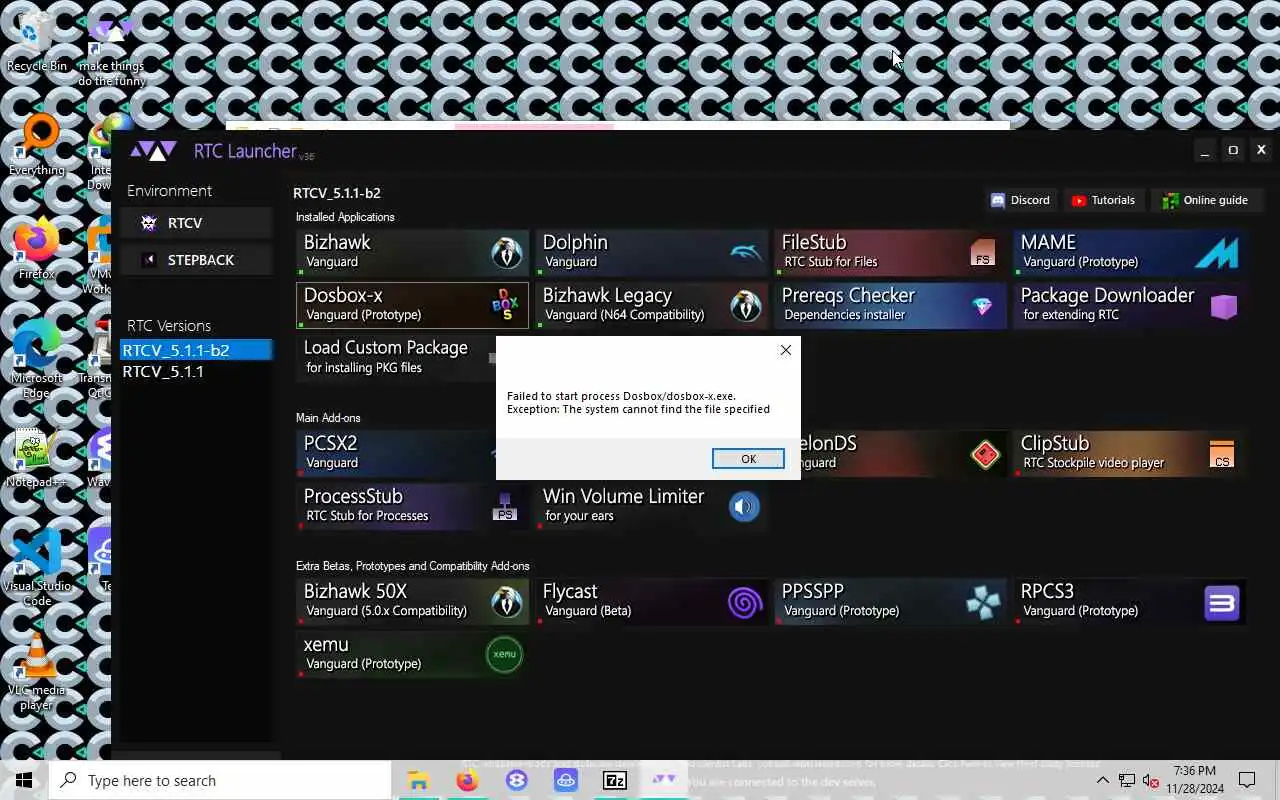Open the Discord link button

click(1020, 200)
